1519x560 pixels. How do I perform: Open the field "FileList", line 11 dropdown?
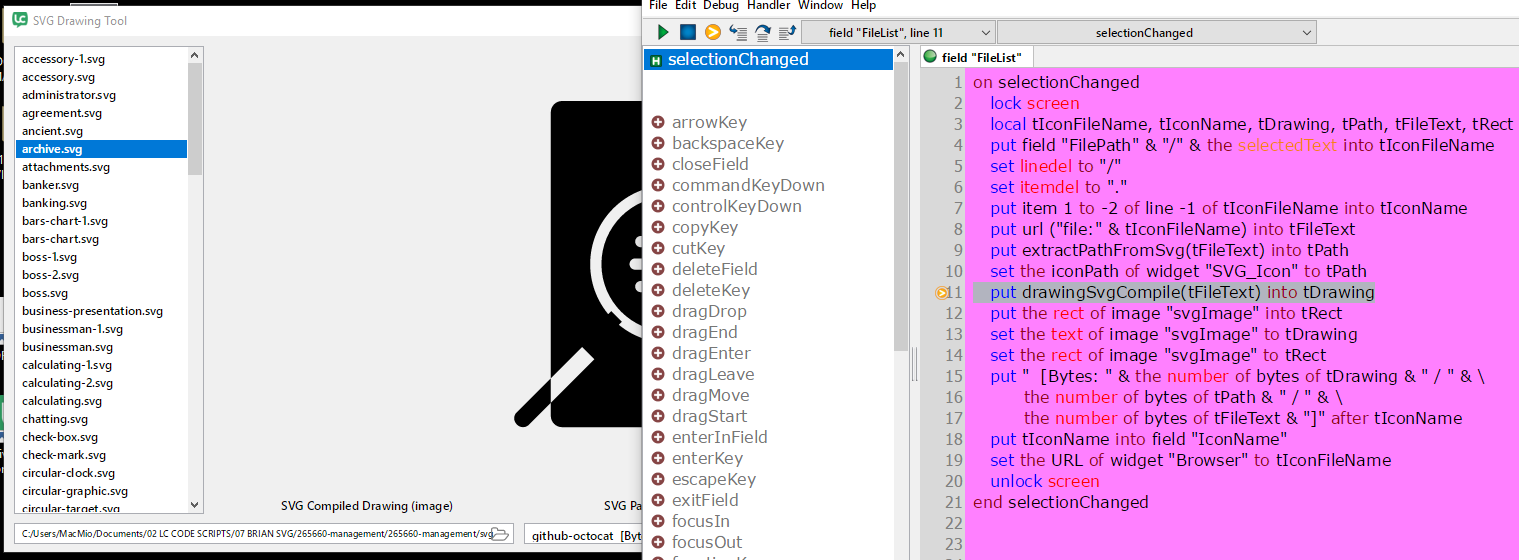(x=898, y=33)
